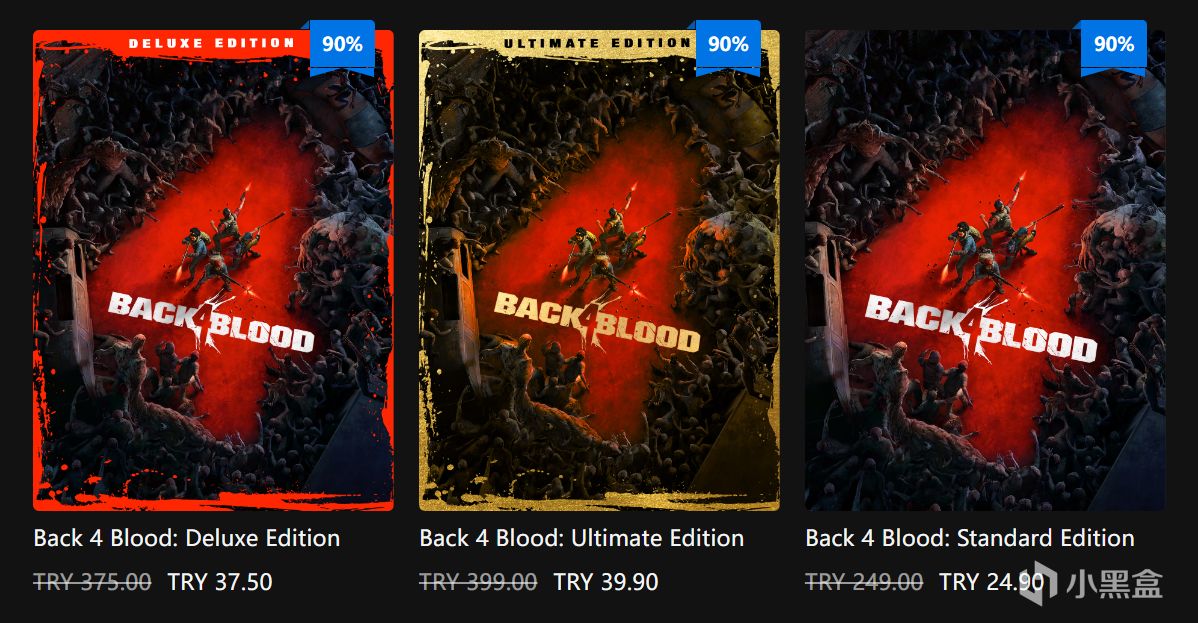
Task: Click the crossed-out price TRY 375.00
Action: (x=92, y=582)
